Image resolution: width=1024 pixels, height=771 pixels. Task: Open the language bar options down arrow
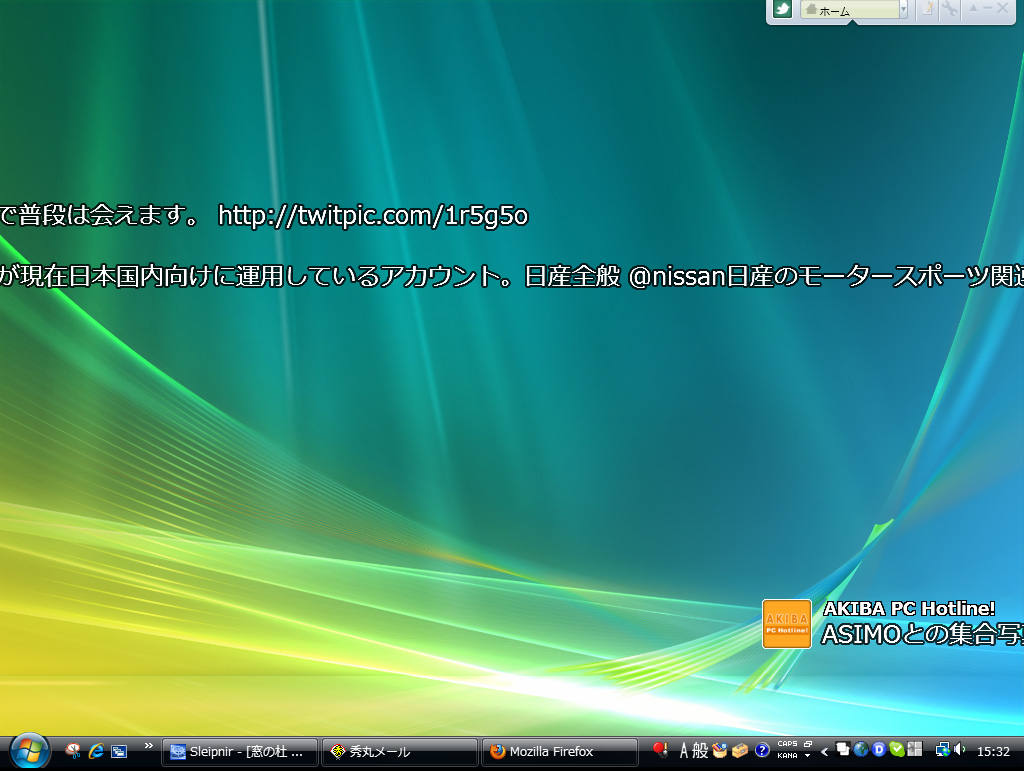coord(808,756)
